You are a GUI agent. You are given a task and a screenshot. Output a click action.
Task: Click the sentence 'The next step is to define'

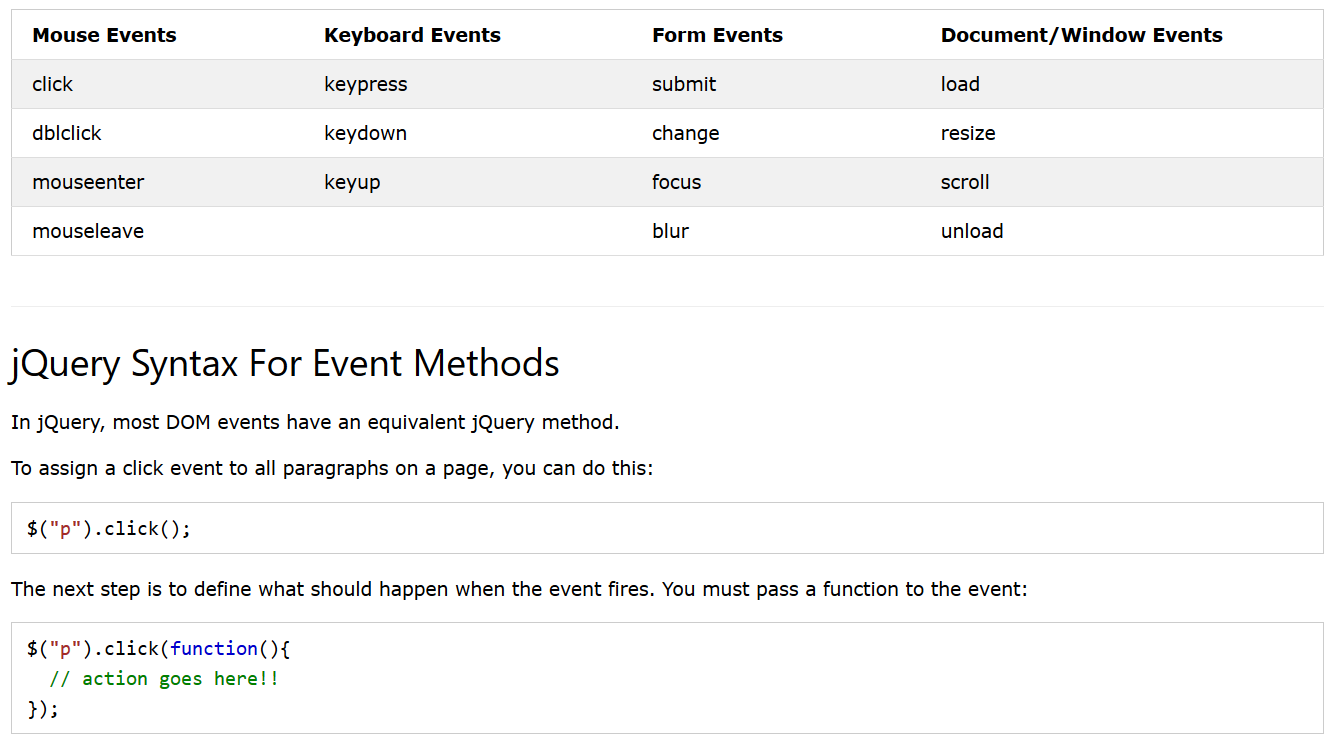(x=519, y=589)
